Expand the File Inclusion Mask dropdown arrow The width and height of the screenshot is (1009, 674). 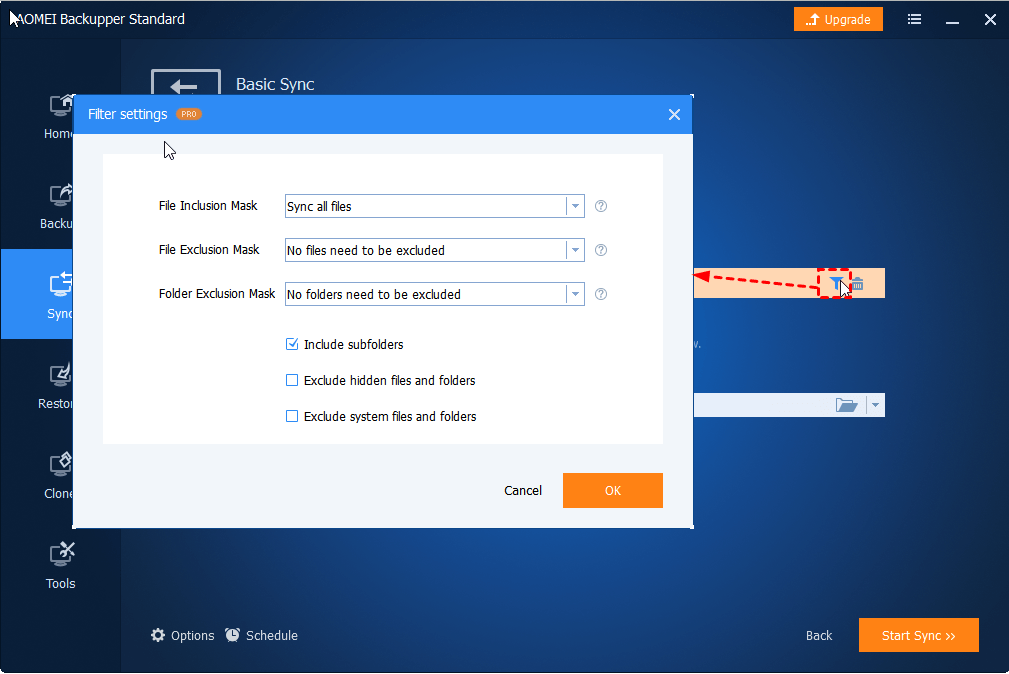(575, 206)
